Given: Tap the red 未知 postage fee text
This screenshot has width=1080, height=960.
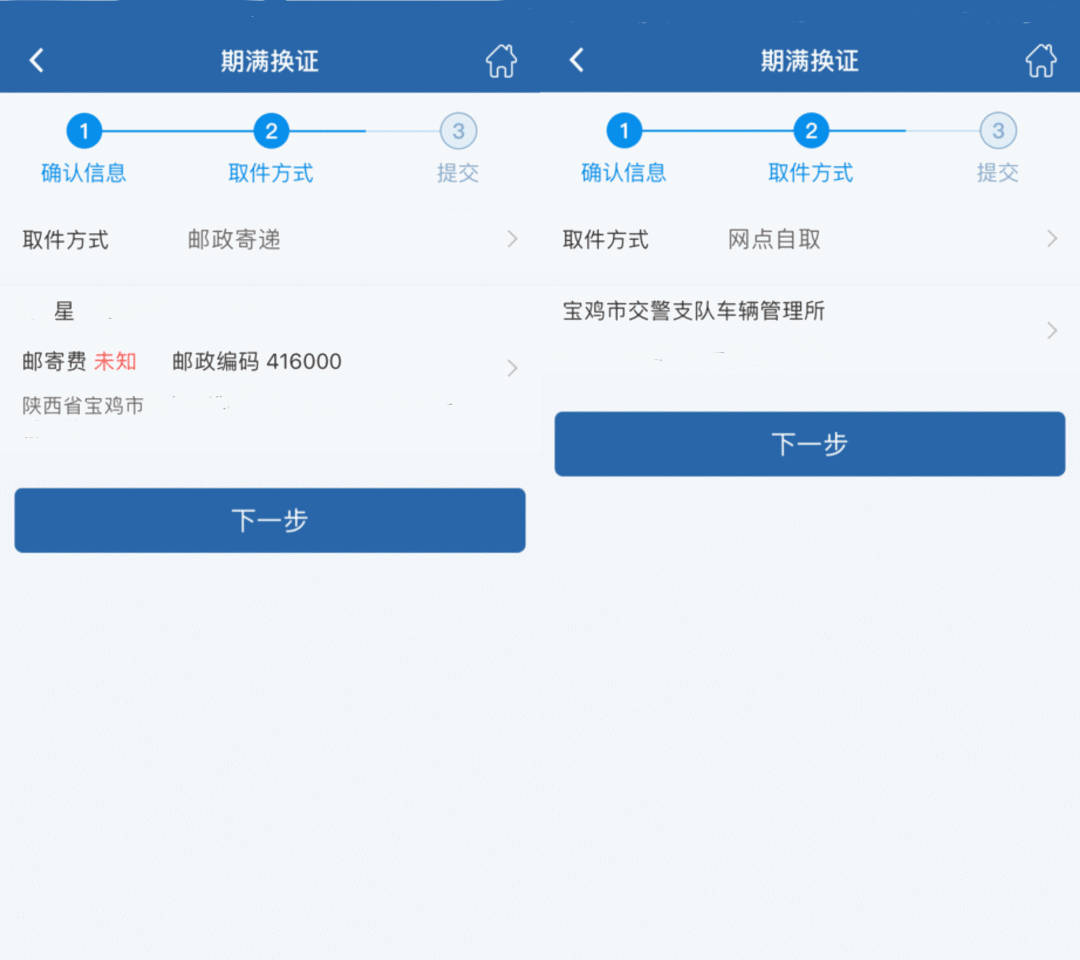Looking at the screenshot, I should (115, 362).
